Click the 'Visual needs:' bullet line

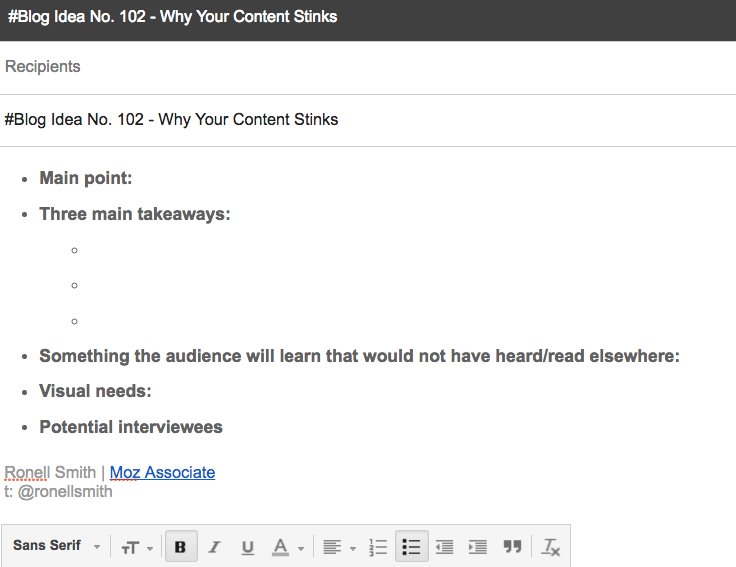click(x=95, y=391)
